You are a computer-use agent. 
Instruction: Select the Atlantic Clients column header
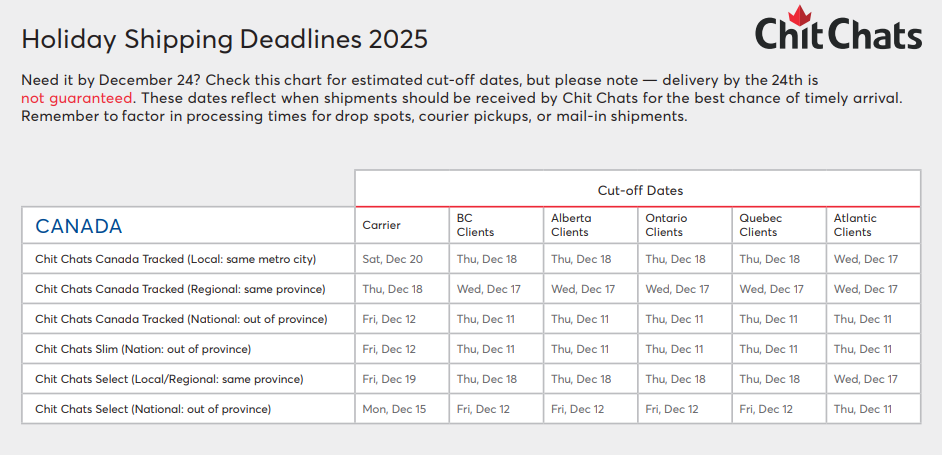click(x=854, y=225)
